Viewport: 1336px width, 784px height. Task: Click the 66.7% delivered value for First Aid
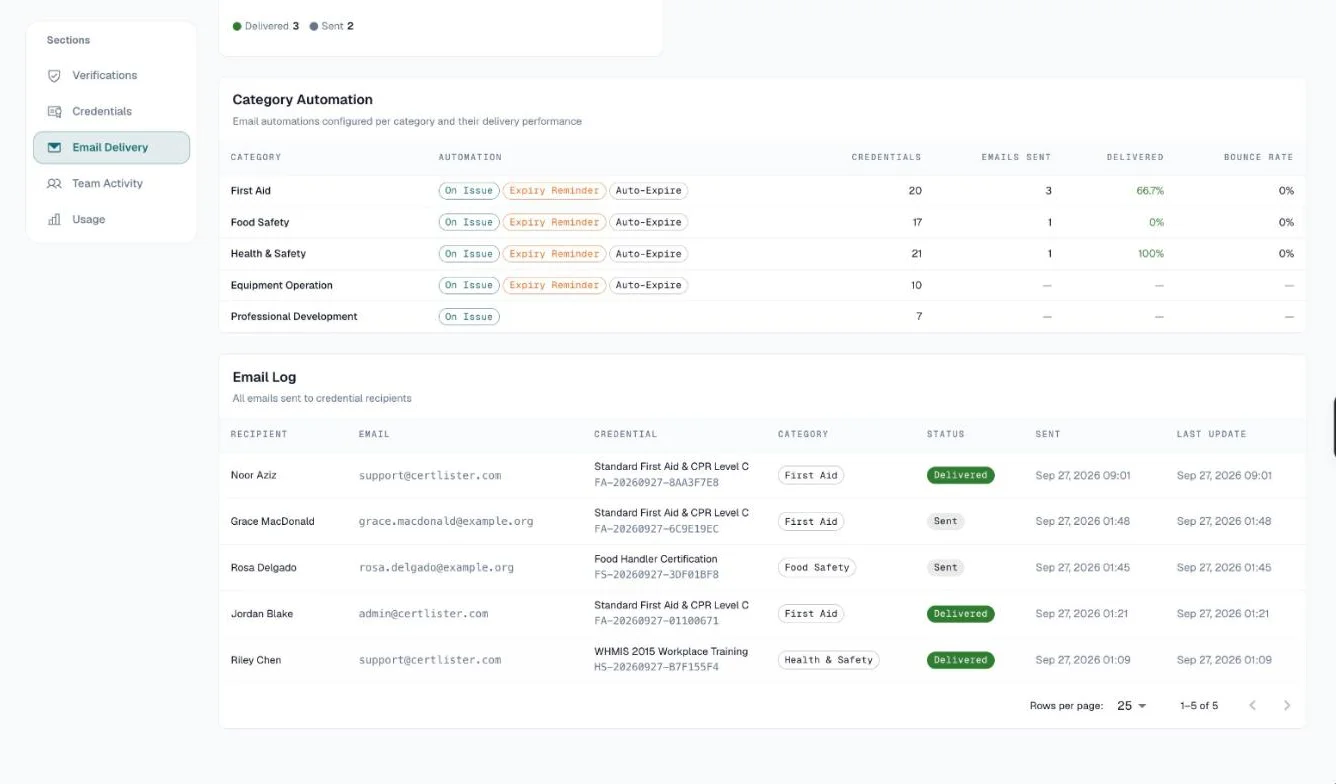[x=1150, y=191]
